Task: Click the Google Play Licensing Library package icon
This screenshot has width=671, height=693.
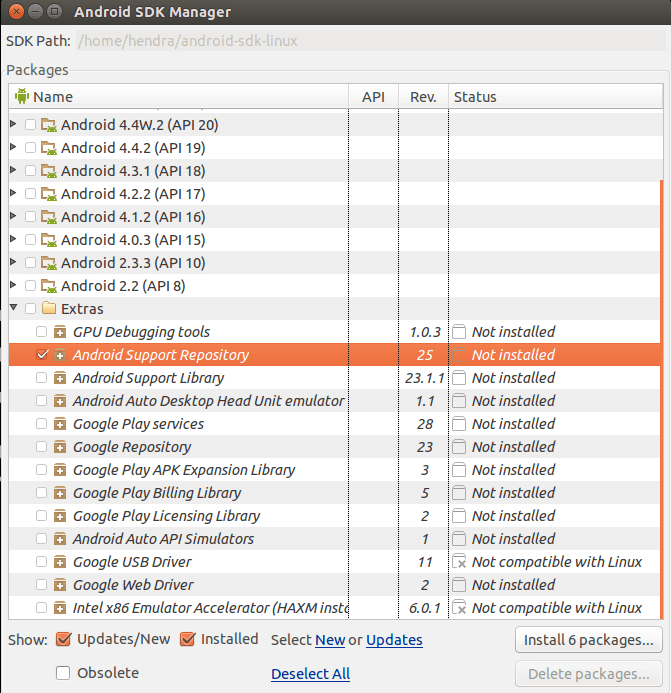Action: 60,516
